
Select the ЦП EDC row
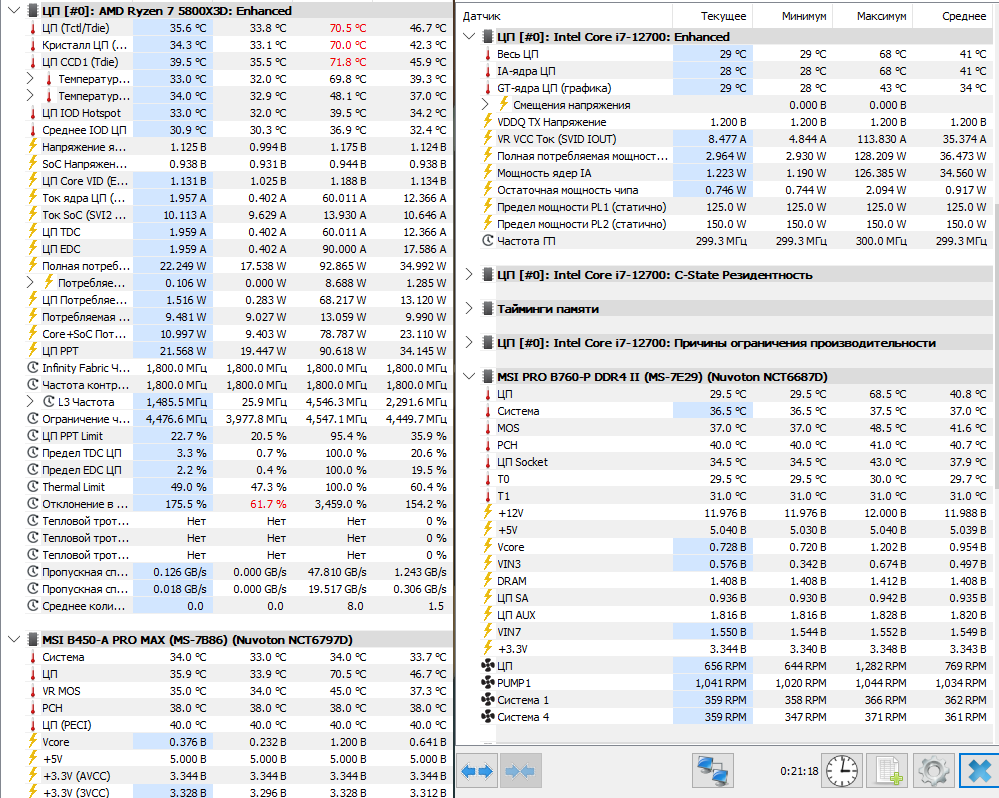[x=239, y=249]
